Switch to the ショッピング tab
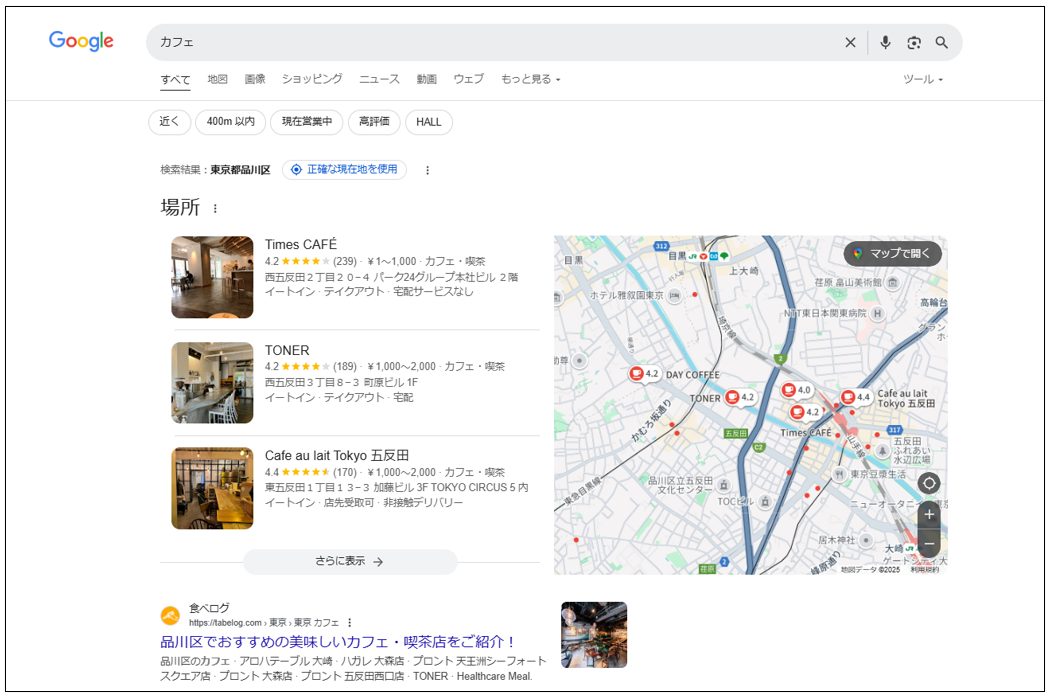The image size is (1050, 698). point(311,79)
